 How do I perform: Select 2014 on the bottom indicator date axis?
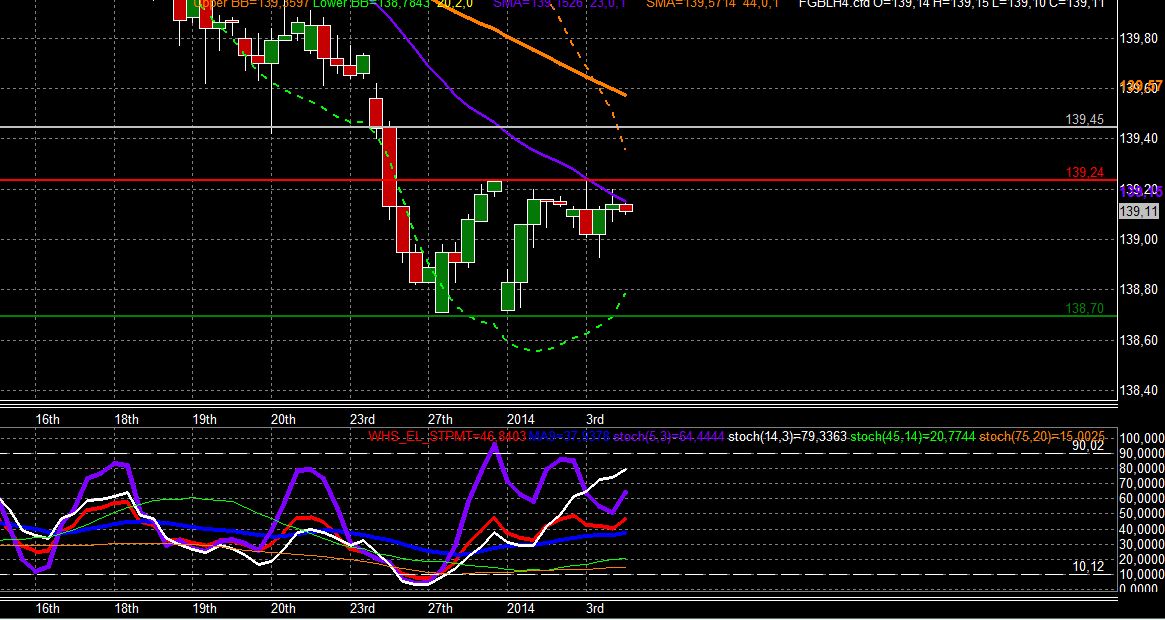(520, 609)
